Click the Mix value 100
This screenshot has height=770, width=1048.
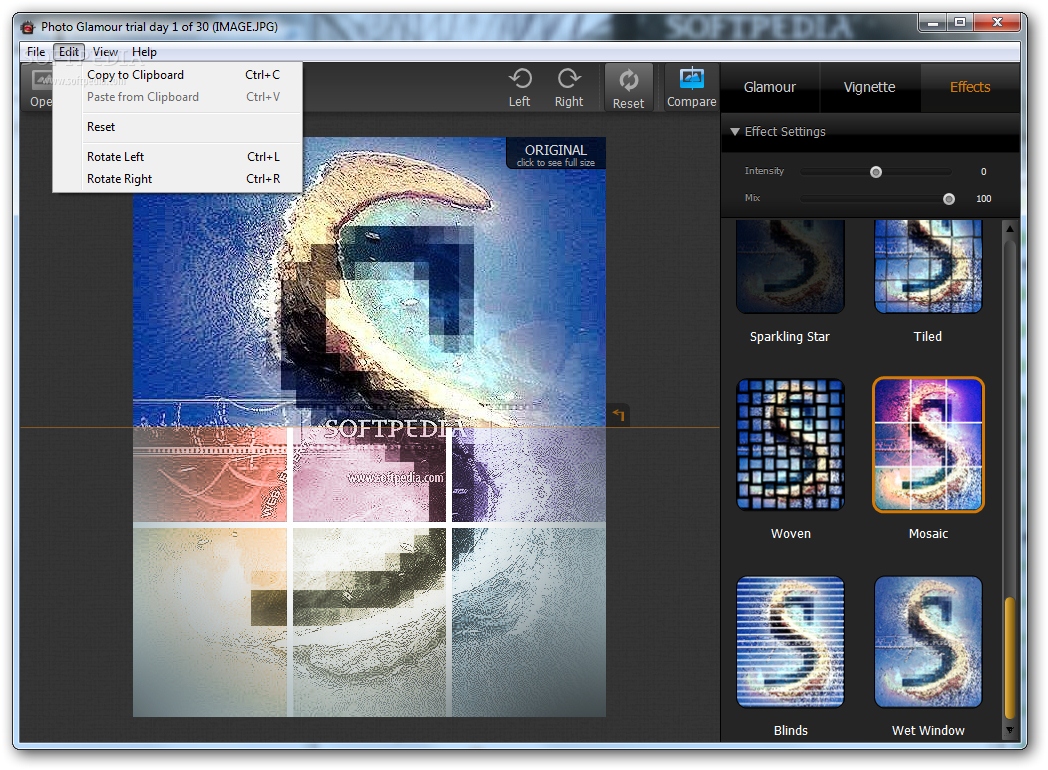(x=983, y=199)
